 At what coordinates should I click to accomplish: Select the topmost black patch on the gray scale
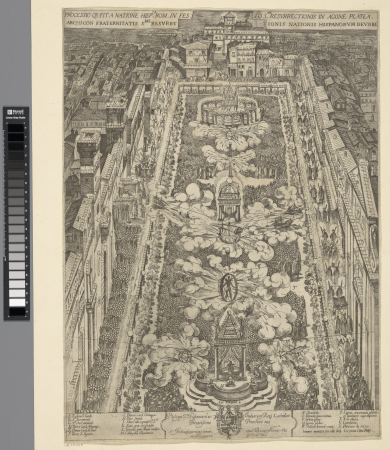click(x=17, y=128)
